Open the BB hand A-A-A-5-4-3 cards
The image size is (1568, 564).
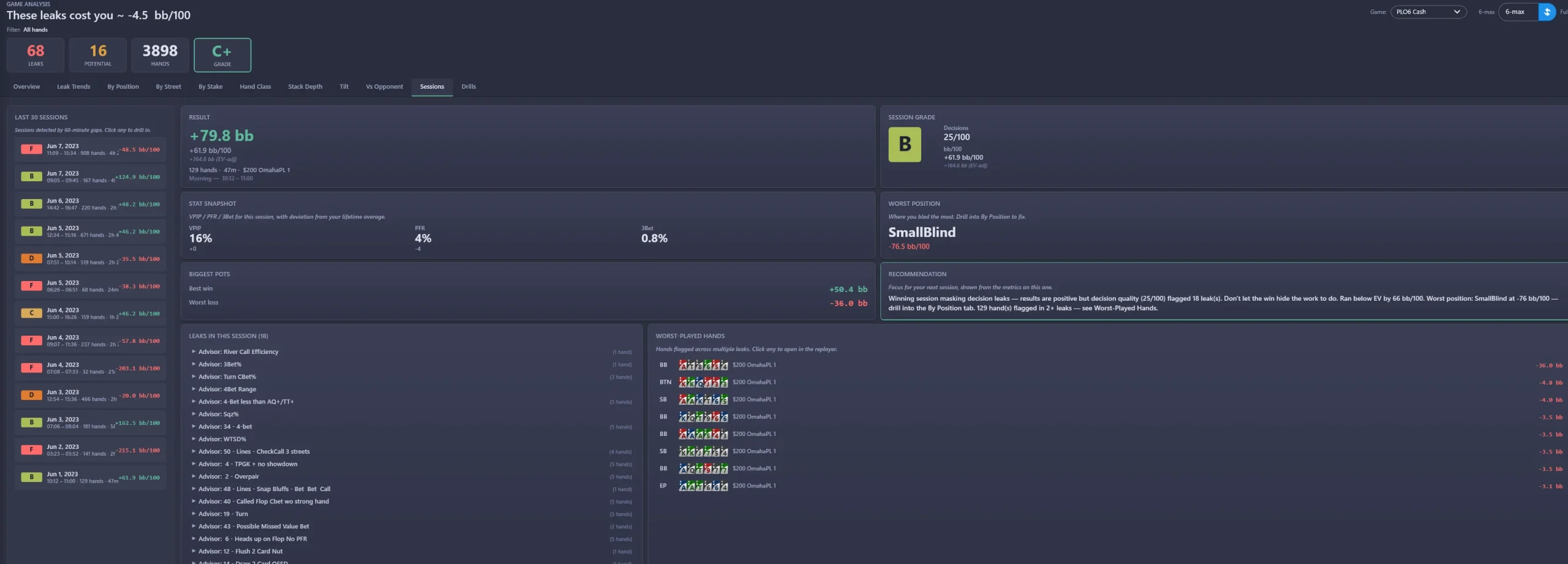coord(703,434)
